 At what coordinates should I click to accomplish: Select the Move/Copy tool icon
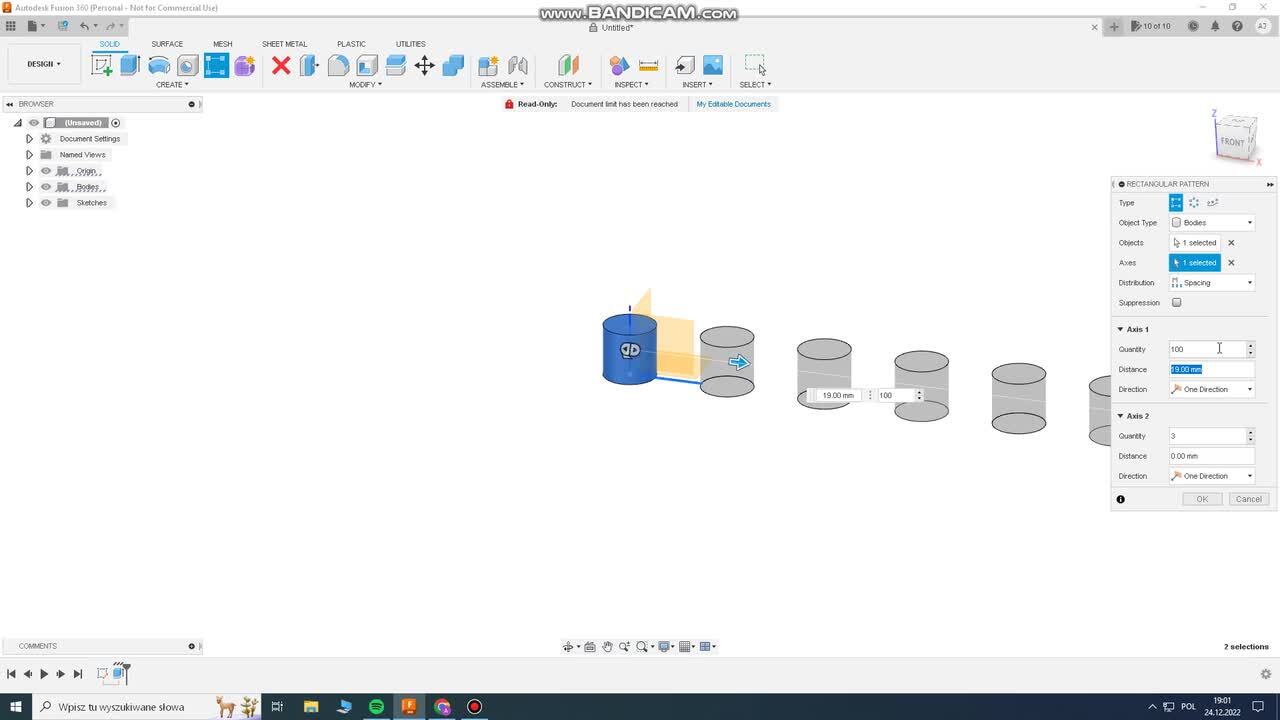(x=424, y=65)
